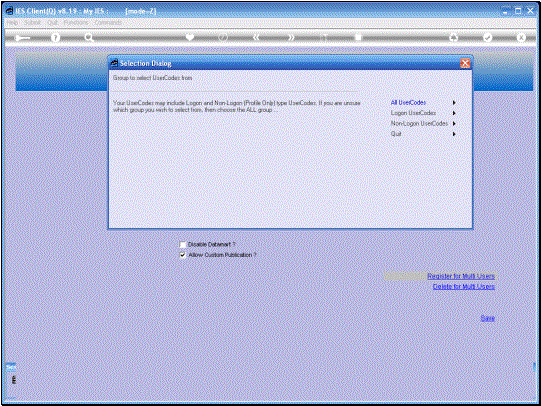
Task: Expand the Non-Logon UserCodes arrow
Action: click(454, 123)
